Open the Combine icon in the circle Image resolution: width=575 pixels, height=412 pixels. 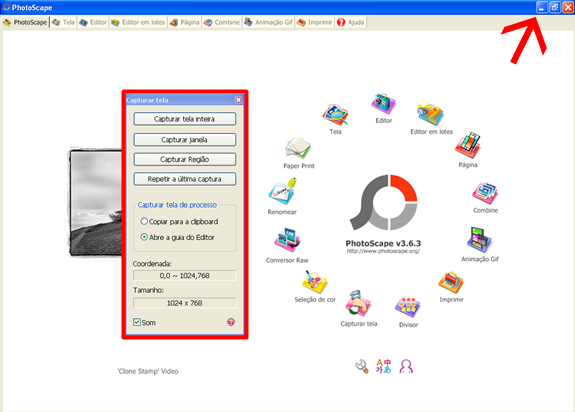pos(485,193)
